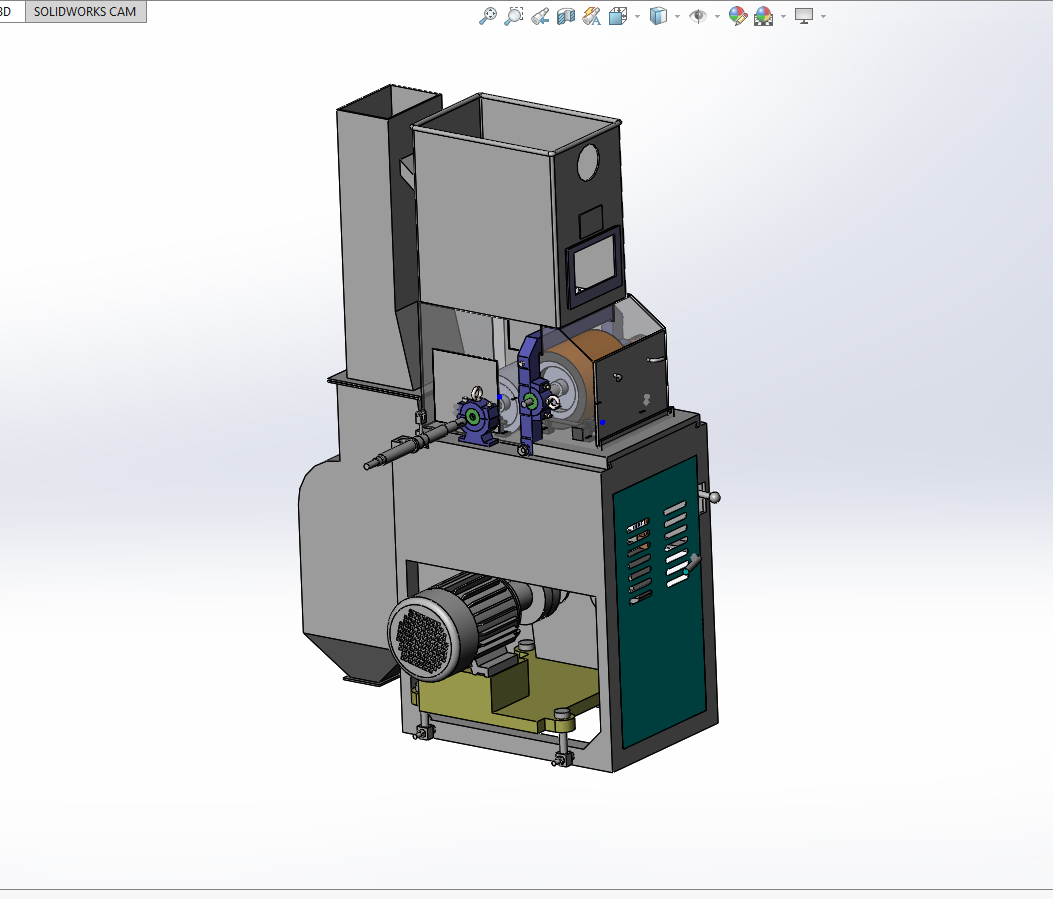
Task: Select the Zoom to Area tool
Action: 514,16
